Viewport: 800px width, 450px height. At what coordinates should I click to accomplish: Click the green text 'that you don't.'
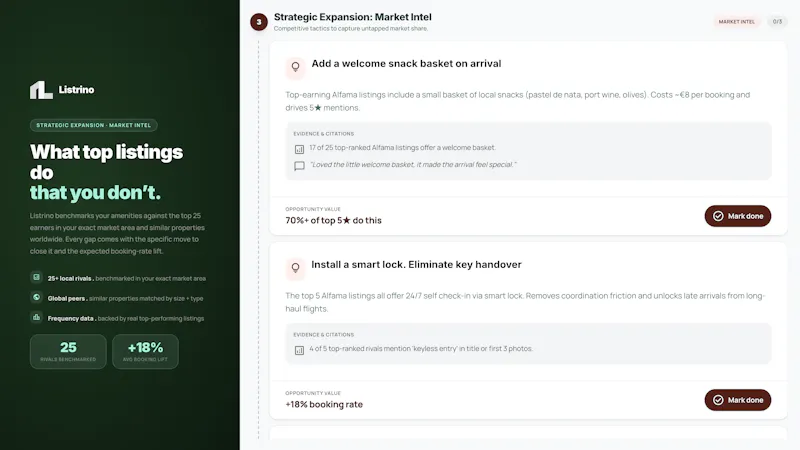[95, 193]
